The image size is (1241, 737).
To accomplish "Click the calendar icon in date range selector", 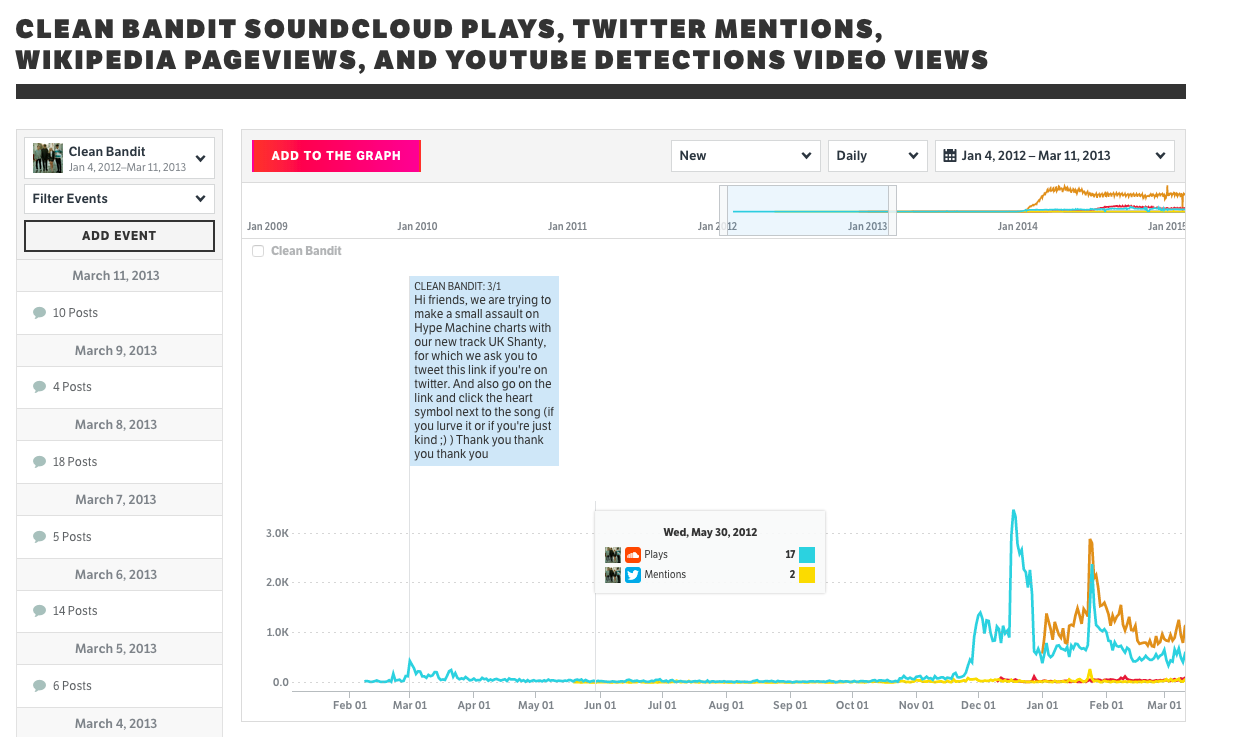I will pos(950,156).
